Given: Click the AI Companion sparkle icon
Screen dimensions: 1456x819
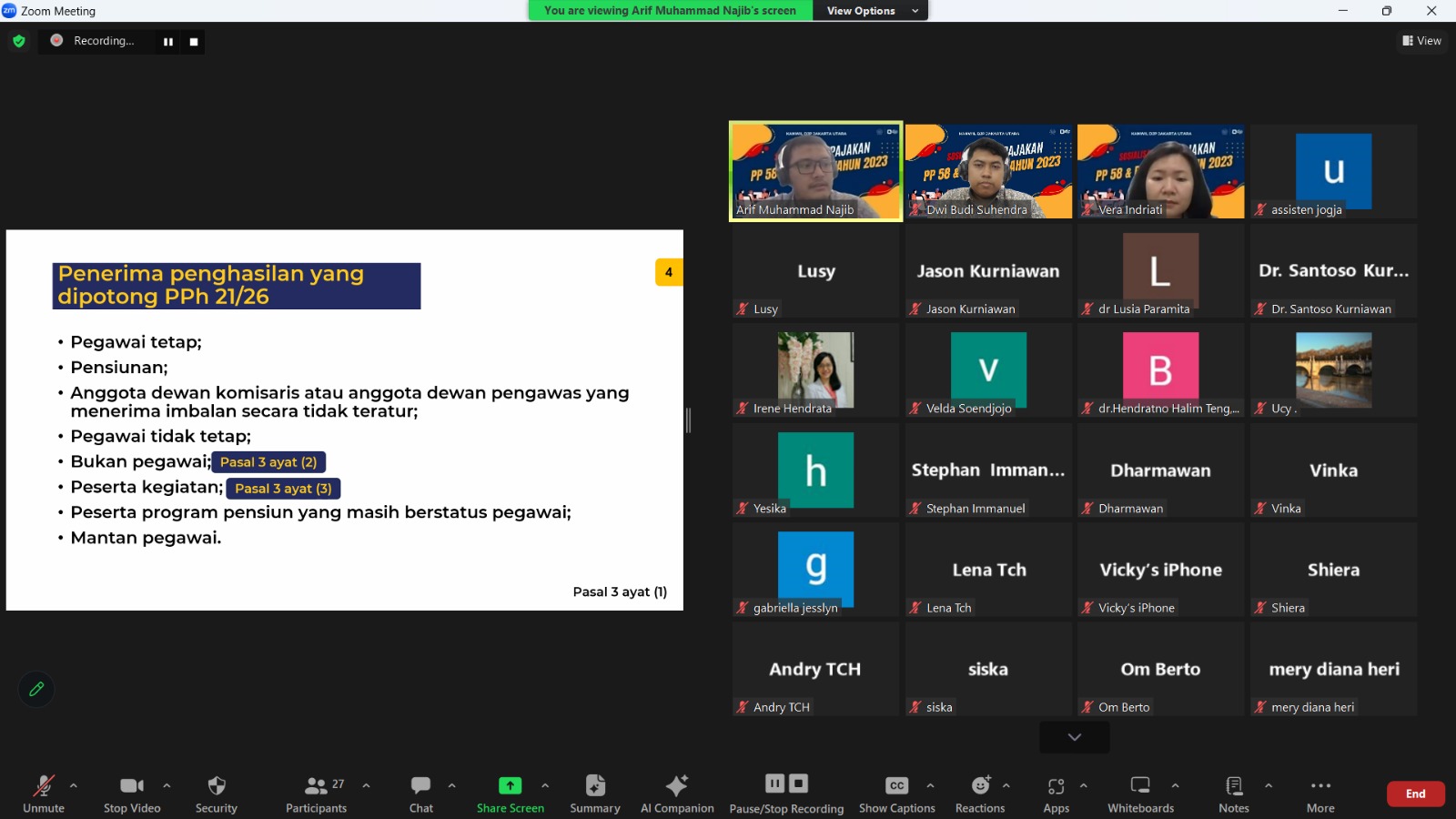Looking at the screenshot, I should (x=676, y=786).
